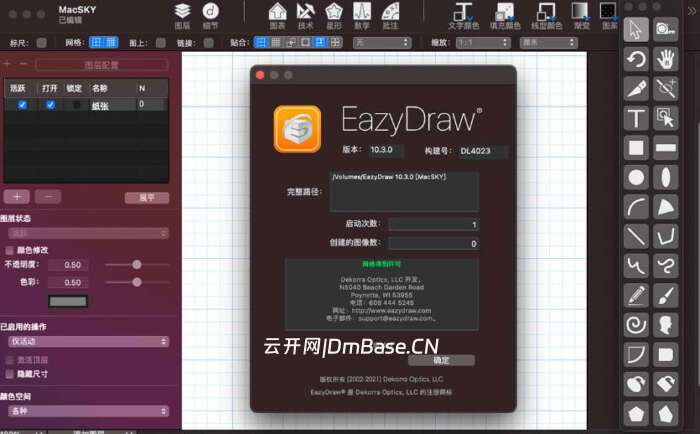Enable the 颜色修改 checkbox
This screenshot has height=434, width=700.
coord(9,250)
